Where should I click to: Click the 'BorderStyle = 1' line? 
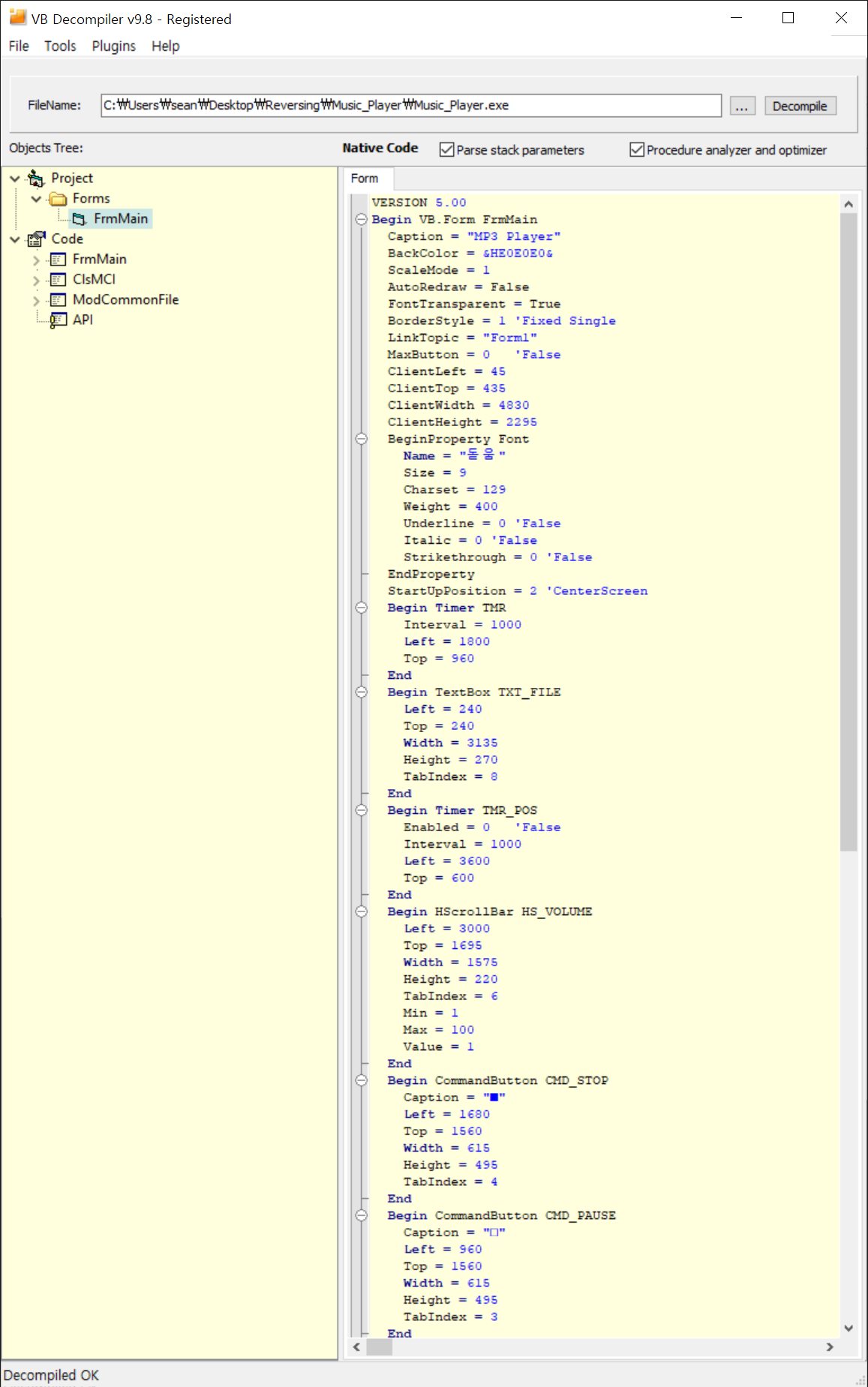tap(502, 321)
